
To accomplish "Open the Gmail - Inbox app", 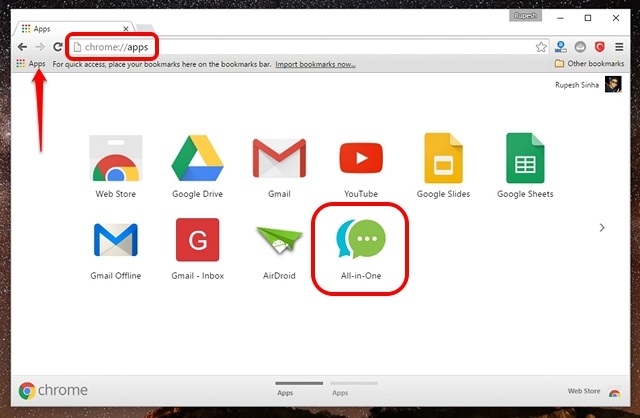I will [x=198, y=240].
